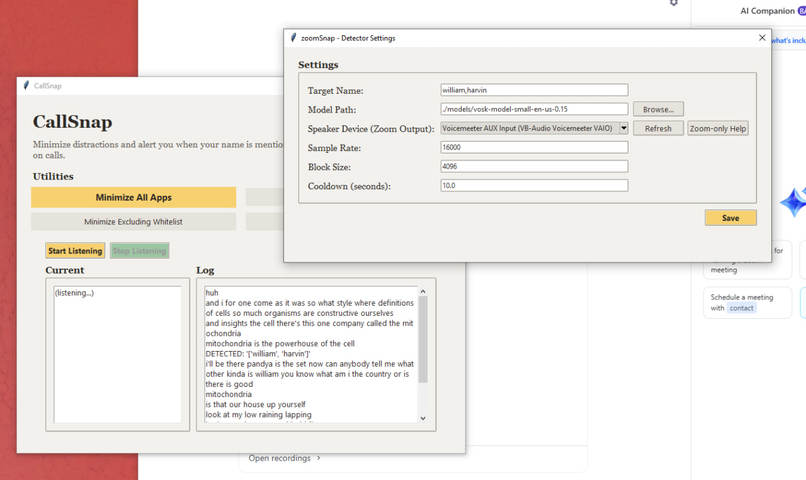Click the Schedule a meeting with contact card
This screenshot has height=480, width=806.
[x=747, y=303]
